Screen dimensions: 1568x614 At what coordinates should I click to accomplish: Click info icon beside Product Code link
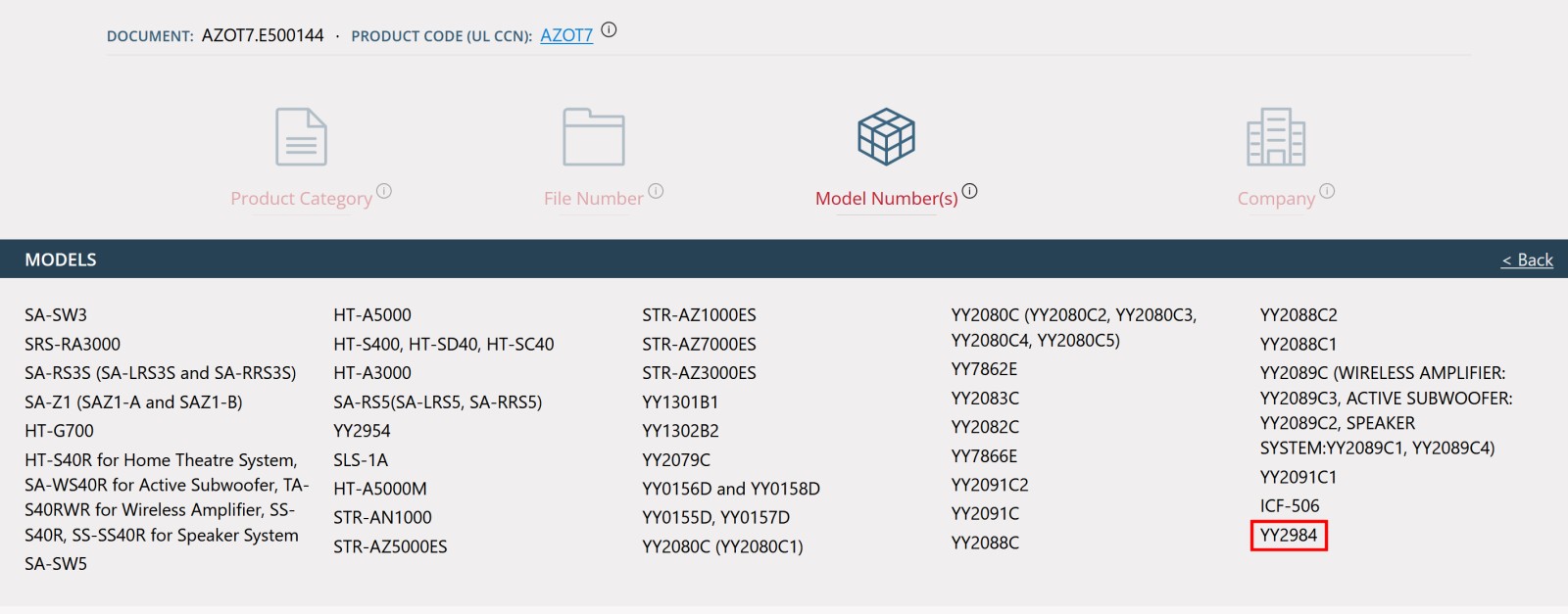(609, 30)
